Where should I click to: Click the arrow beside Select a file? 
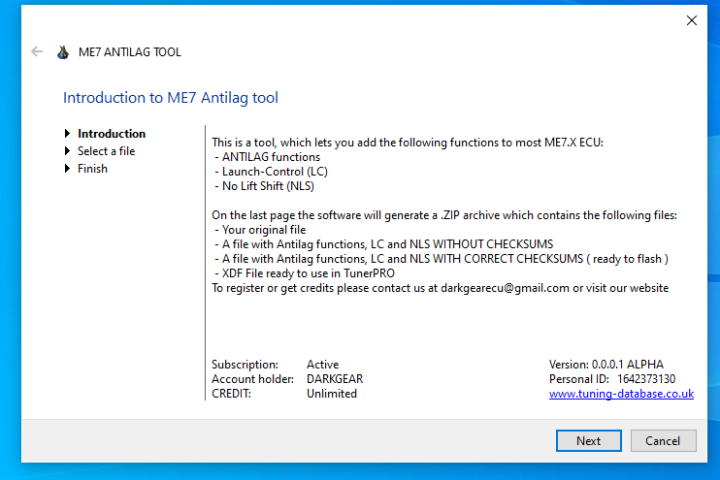[67, 151]
